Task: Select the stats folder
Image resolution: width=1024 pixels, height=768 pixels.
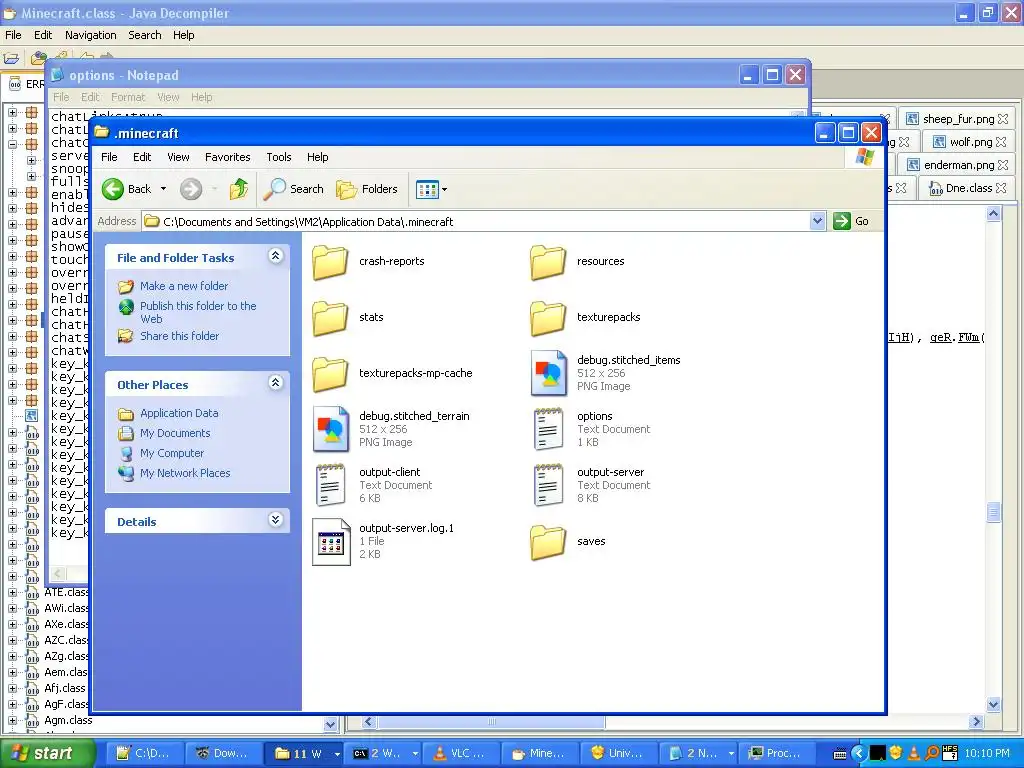Action: click(x=348, y=318)
